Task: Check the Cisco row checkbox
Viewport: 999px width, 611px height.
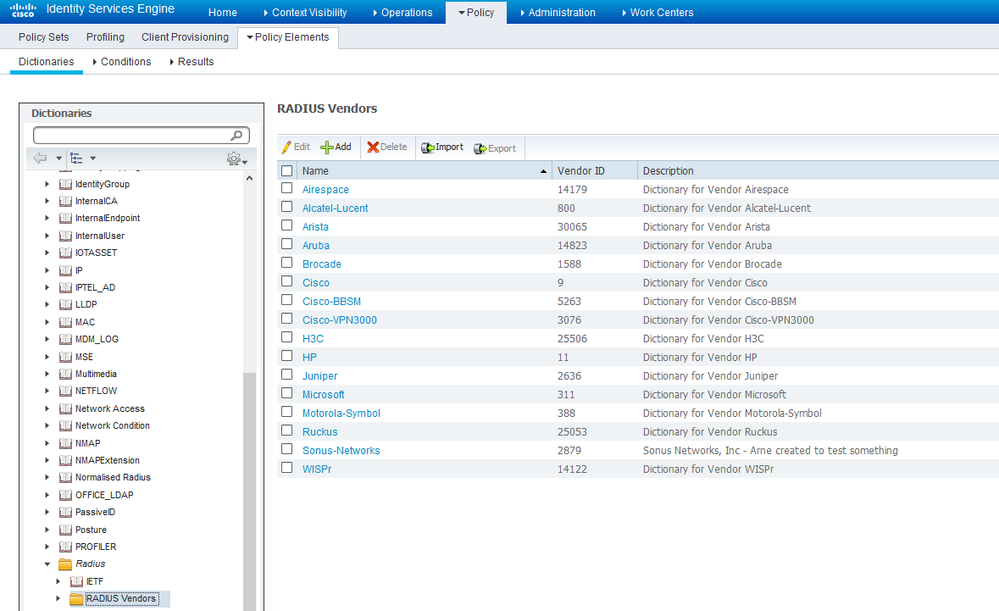Action: pyautogui.click(x=287, y=281)
